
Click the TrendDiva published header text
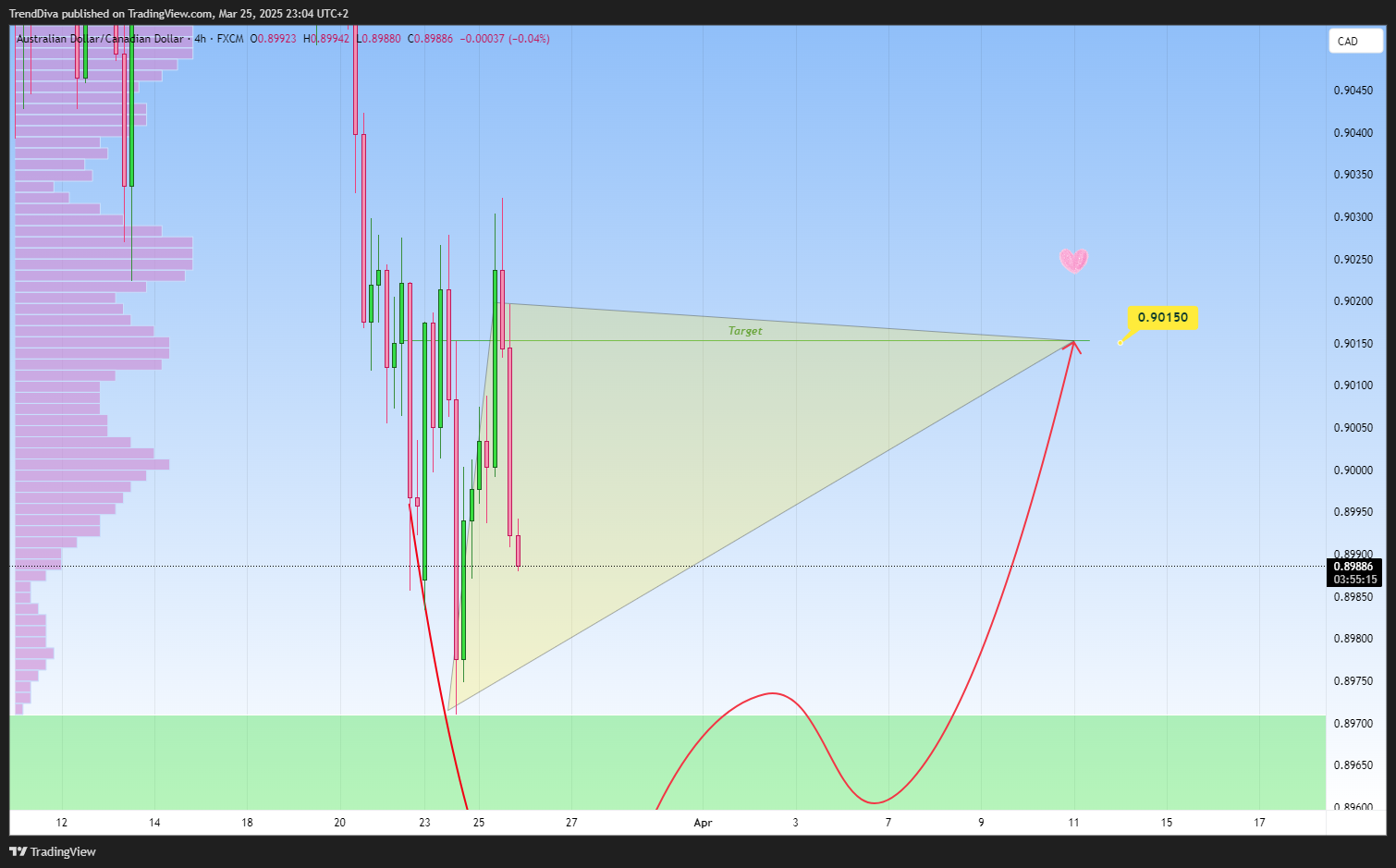click(178, 14)
